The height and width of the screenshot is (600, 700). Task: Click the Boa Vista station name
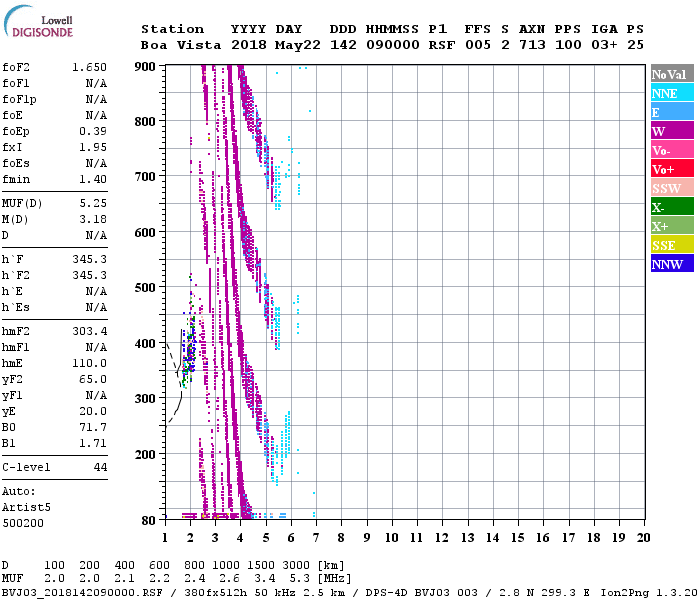tap(181, 45)
